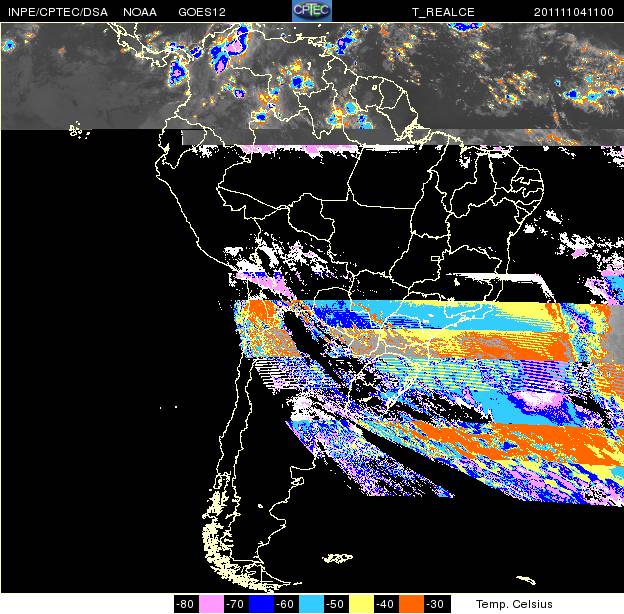624x614 pixels.
Task: Click the -70 legend value
Action: (x=236, y=604)
